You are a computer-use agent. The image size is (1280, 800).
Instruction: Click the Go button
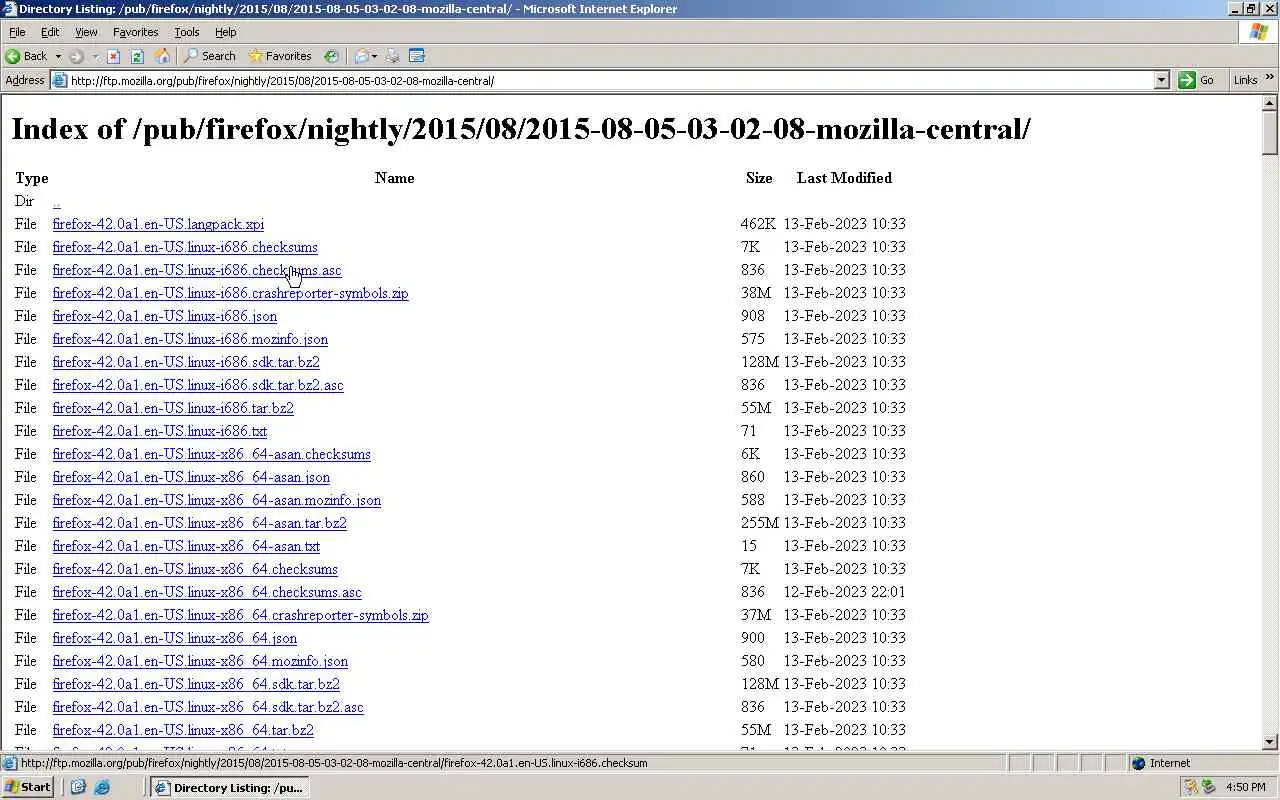(x=1198, y=80)
